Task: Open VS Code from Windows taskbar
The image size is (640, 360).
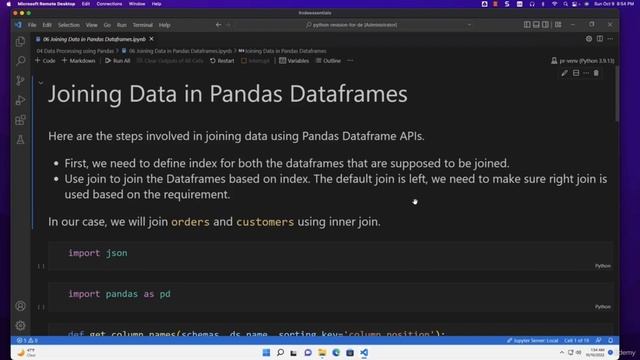Action: pos(364,352)
